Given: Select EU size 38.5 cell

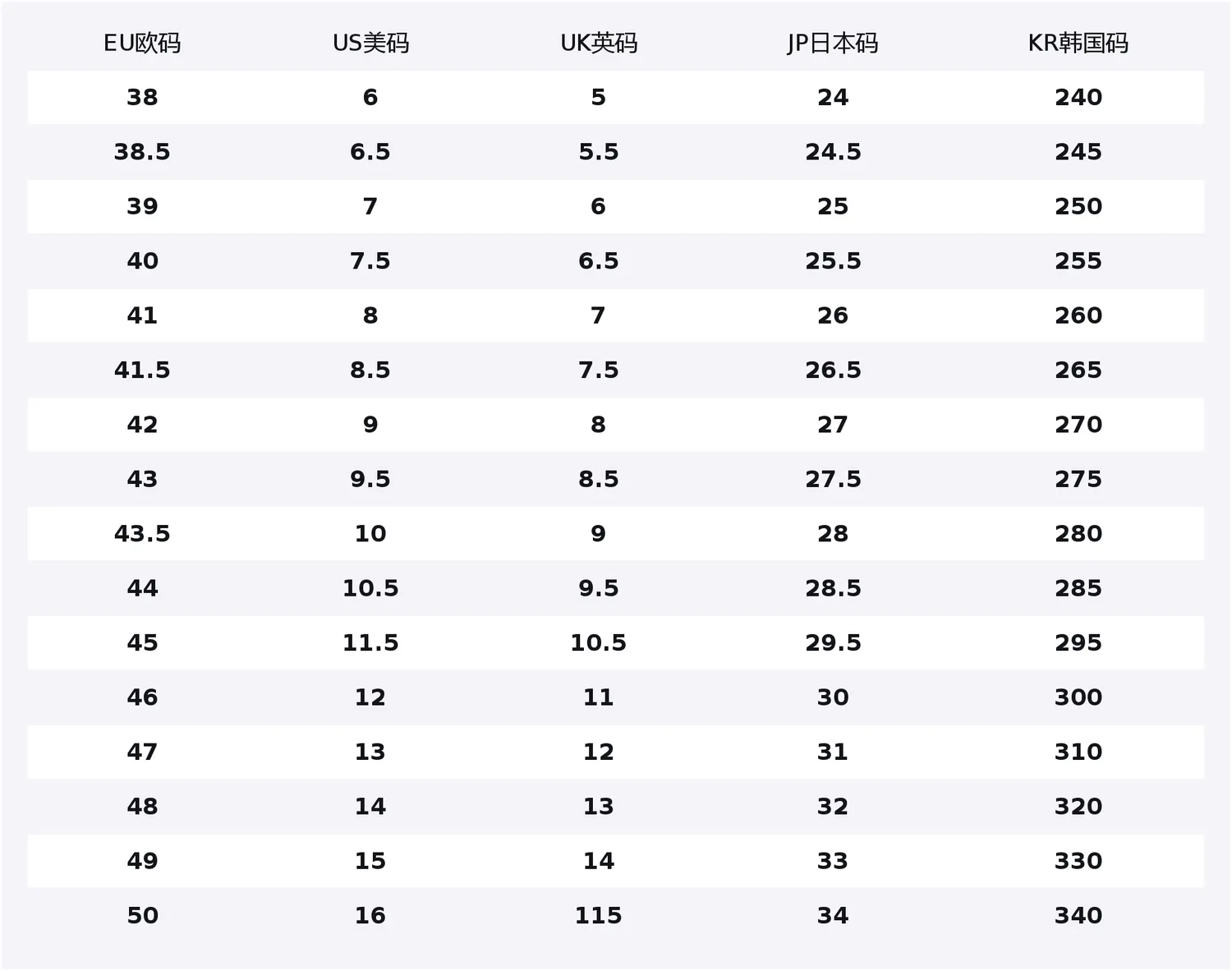Looking at the screenshot, I should [x=142, y=152].
